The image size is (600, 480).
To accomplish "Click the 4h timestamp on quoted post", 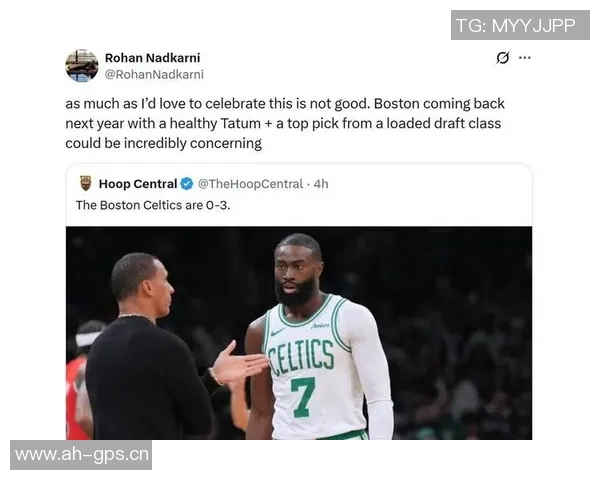I will 320,184.
